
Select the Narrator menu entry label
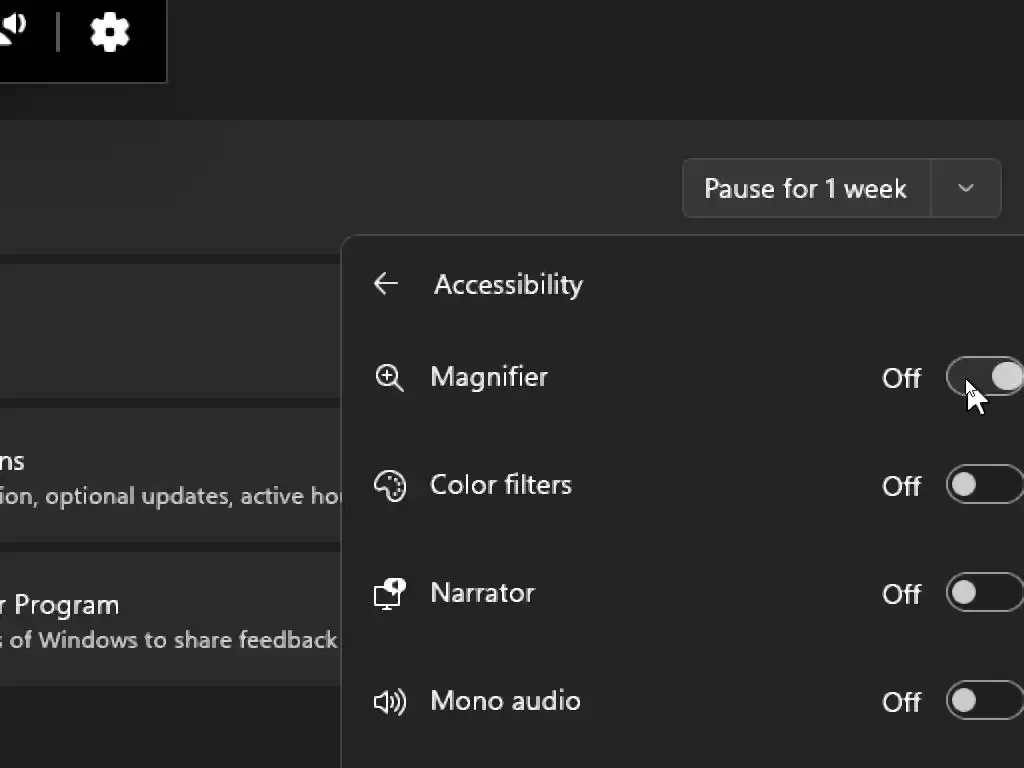tap(482, 593)
